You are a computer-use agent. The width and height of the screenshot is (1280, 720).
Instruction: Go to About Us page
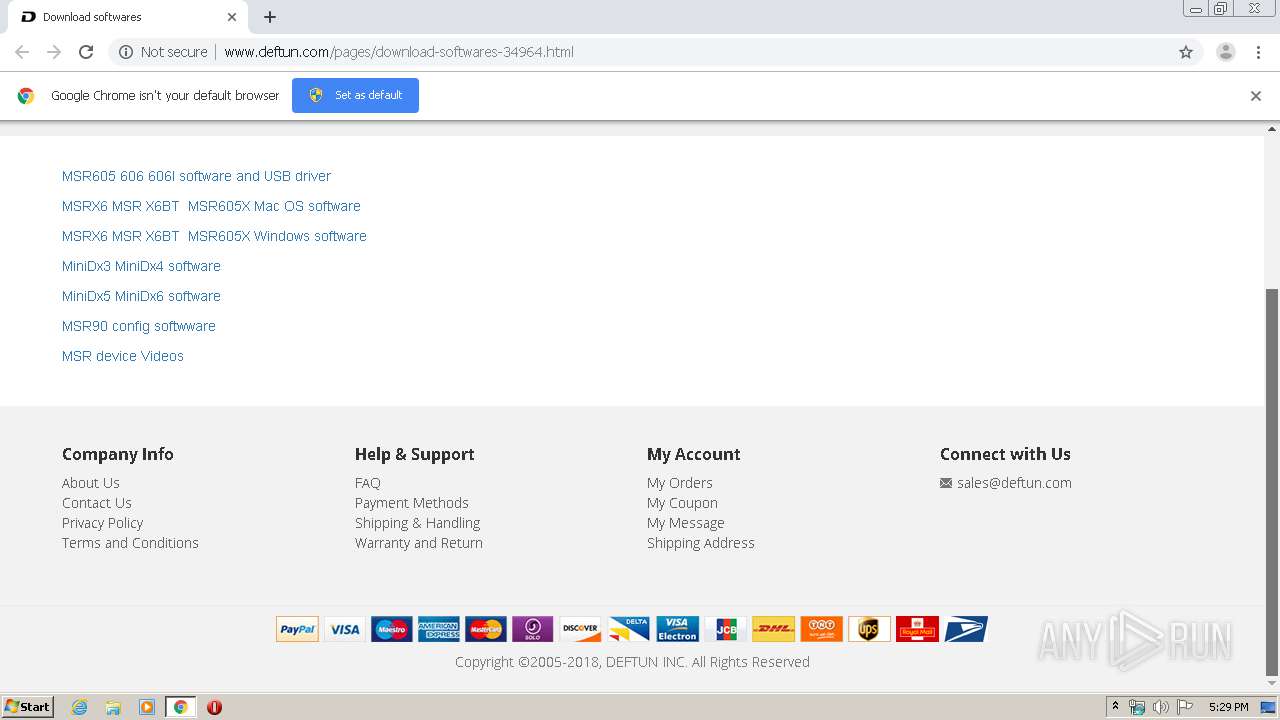click(x=91, y=483)
